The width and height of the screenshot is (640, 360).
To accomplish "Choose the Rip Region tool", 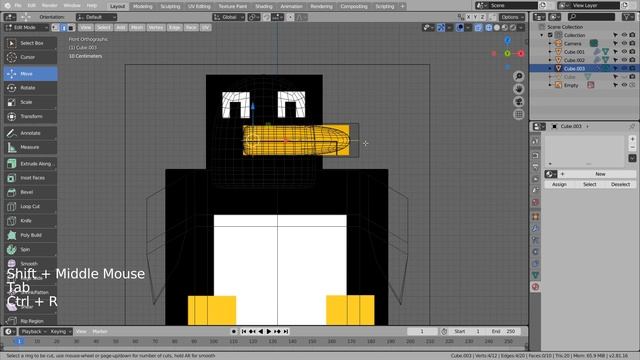I will [31, 321].
